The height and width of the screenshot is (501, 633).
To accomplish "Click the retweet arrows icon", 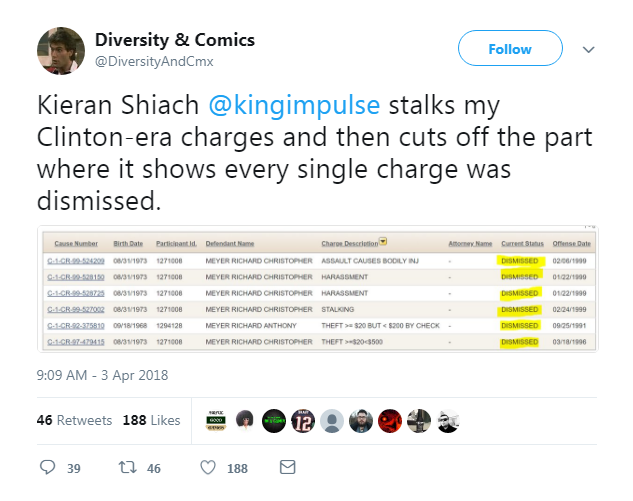I will point(127,467).
